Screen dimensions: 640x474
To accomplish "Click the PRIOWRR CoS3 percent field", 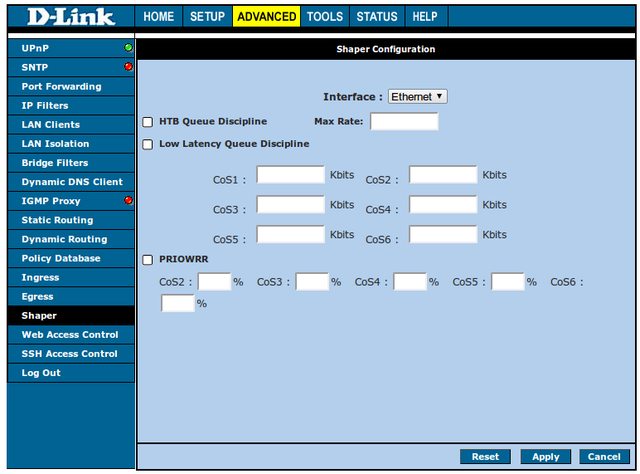I will [312, 282].
